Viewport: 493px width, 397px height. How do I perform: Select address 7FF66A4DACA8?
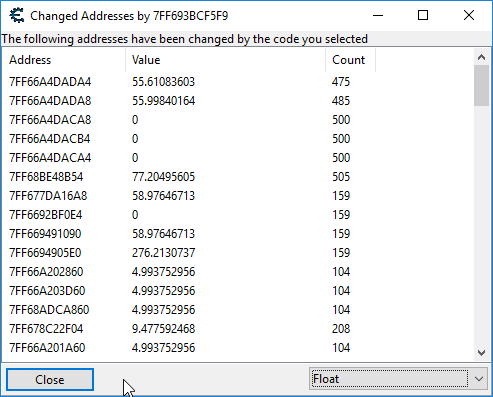click(50, 120)
